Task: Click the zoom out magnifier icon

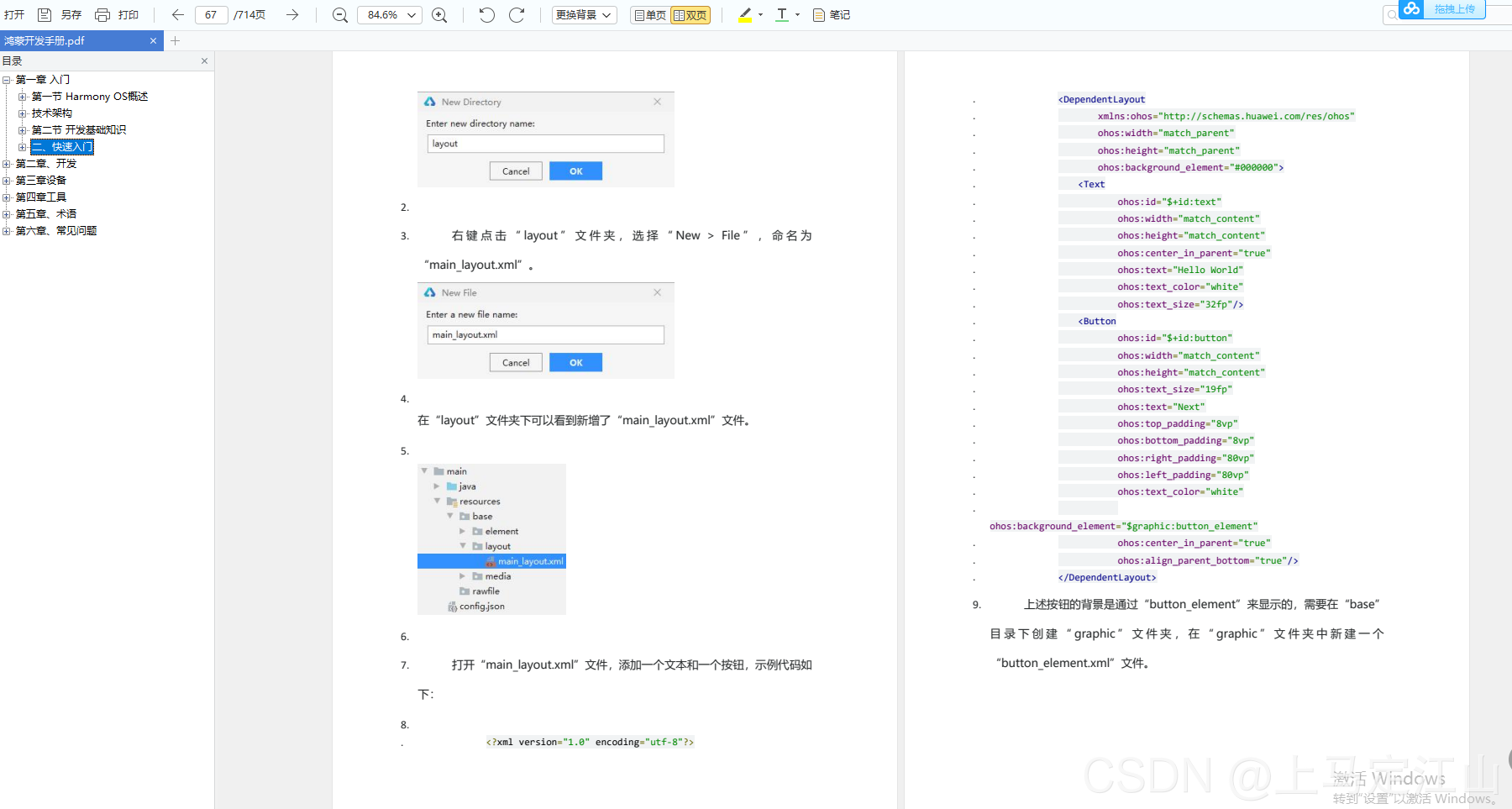Action: click(x=340, y=15)
